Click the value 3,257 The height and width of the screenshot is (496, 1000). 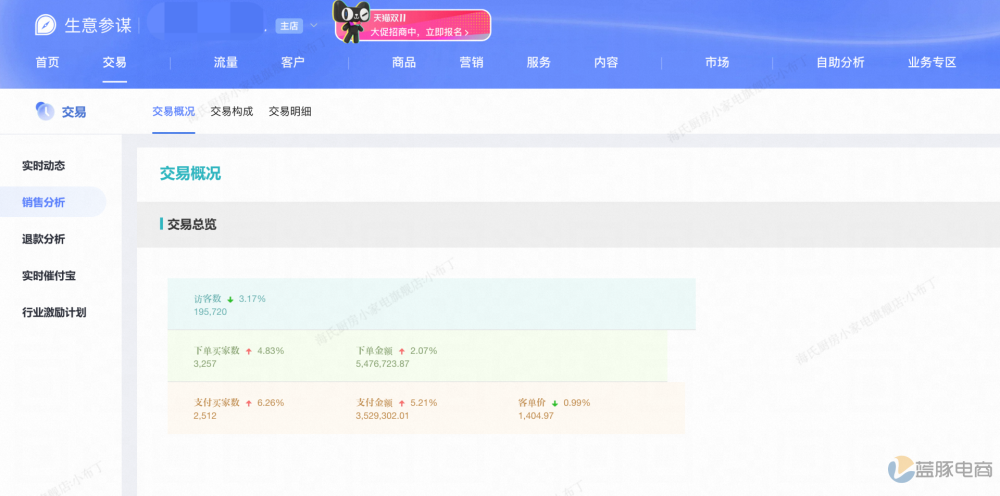(205, 364)
